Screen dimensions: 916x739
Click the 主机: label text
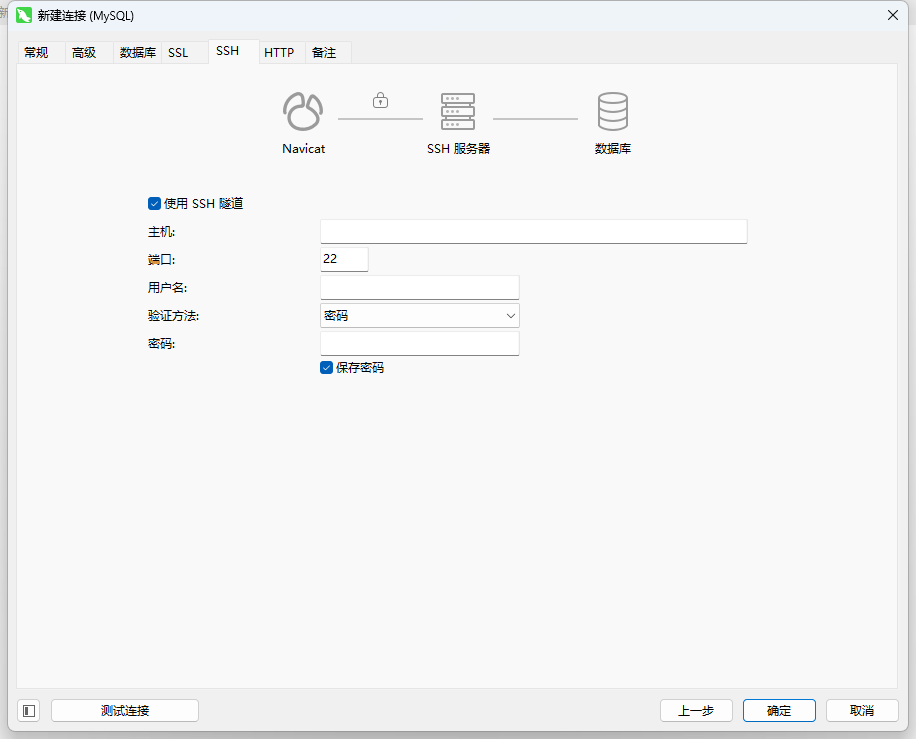point(161,232)
